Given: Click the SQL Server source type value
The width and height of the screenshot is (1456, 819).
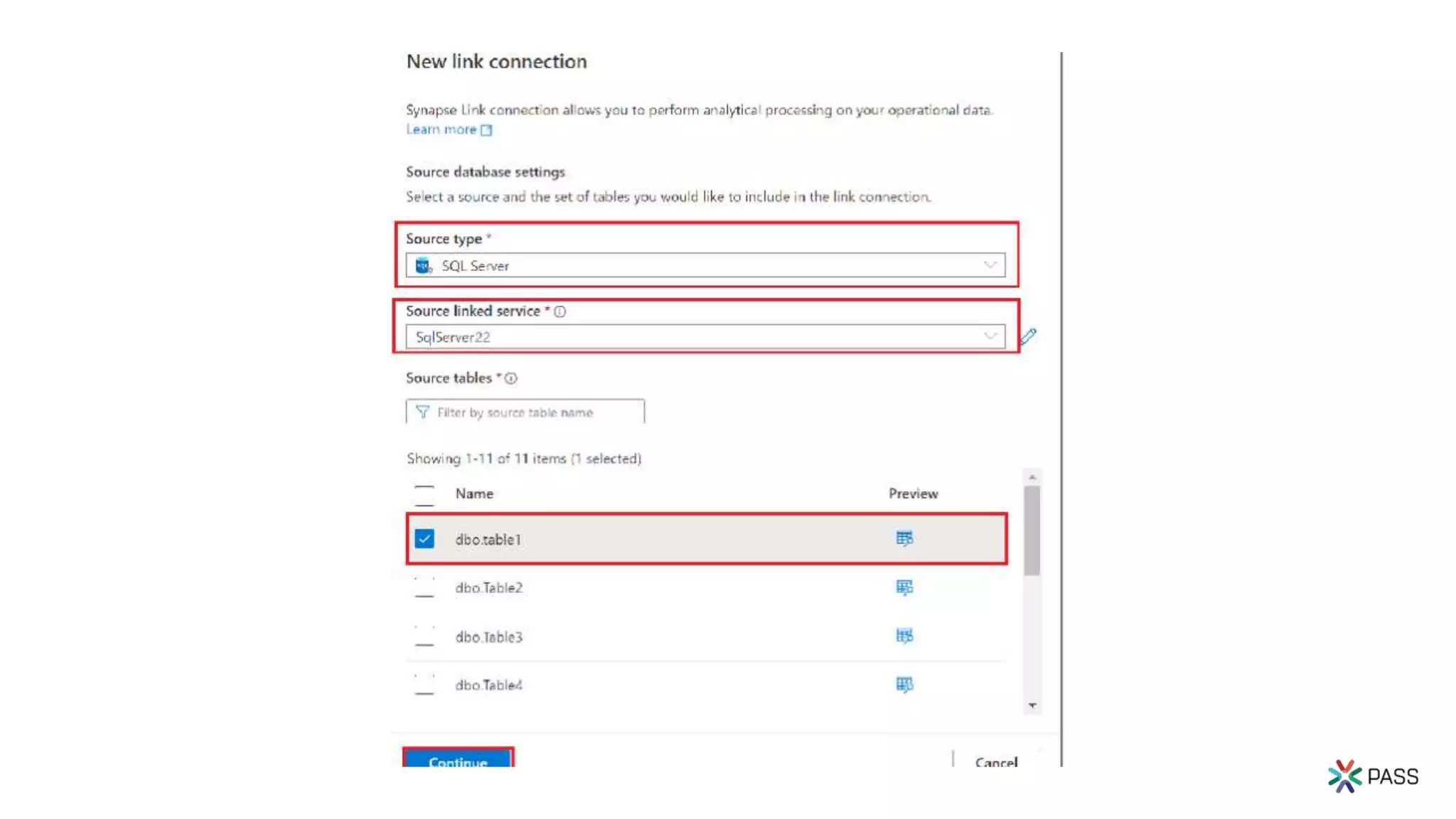Looking at the screenshot, I should coord(475,266).
